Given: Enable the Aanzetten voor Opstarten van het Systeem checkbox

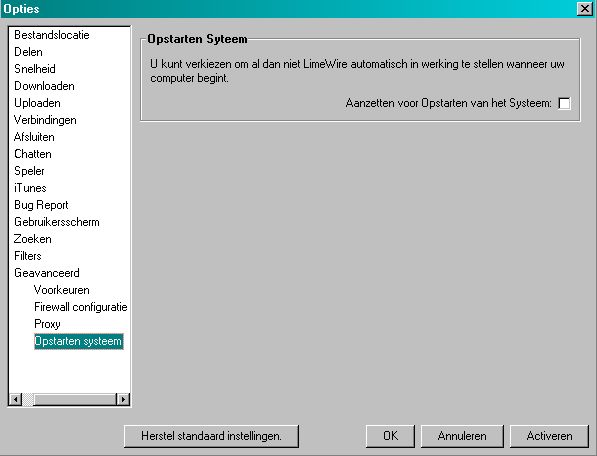Looking at the screenshot, I should pos(564,103).
